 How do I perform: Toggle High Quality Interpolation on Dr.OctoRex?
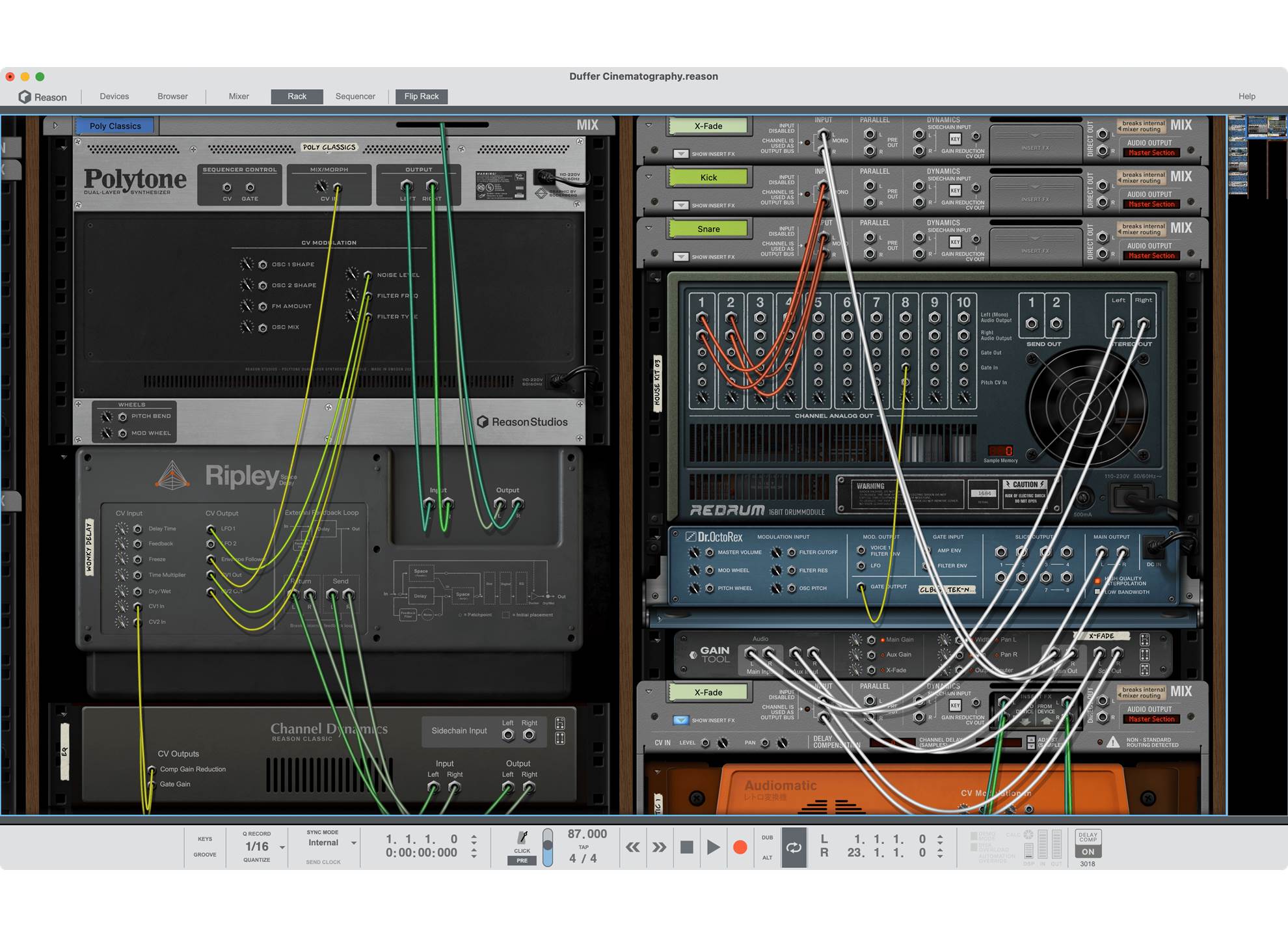(x=1098, y=580)
